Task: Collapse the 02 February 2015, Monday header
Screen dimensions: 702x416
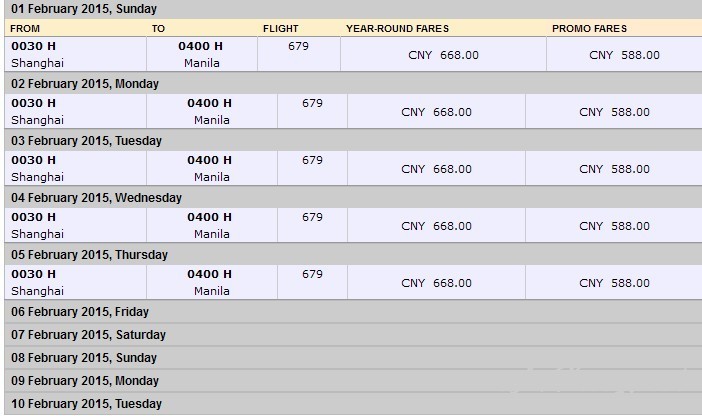Action: pos(353,83)
